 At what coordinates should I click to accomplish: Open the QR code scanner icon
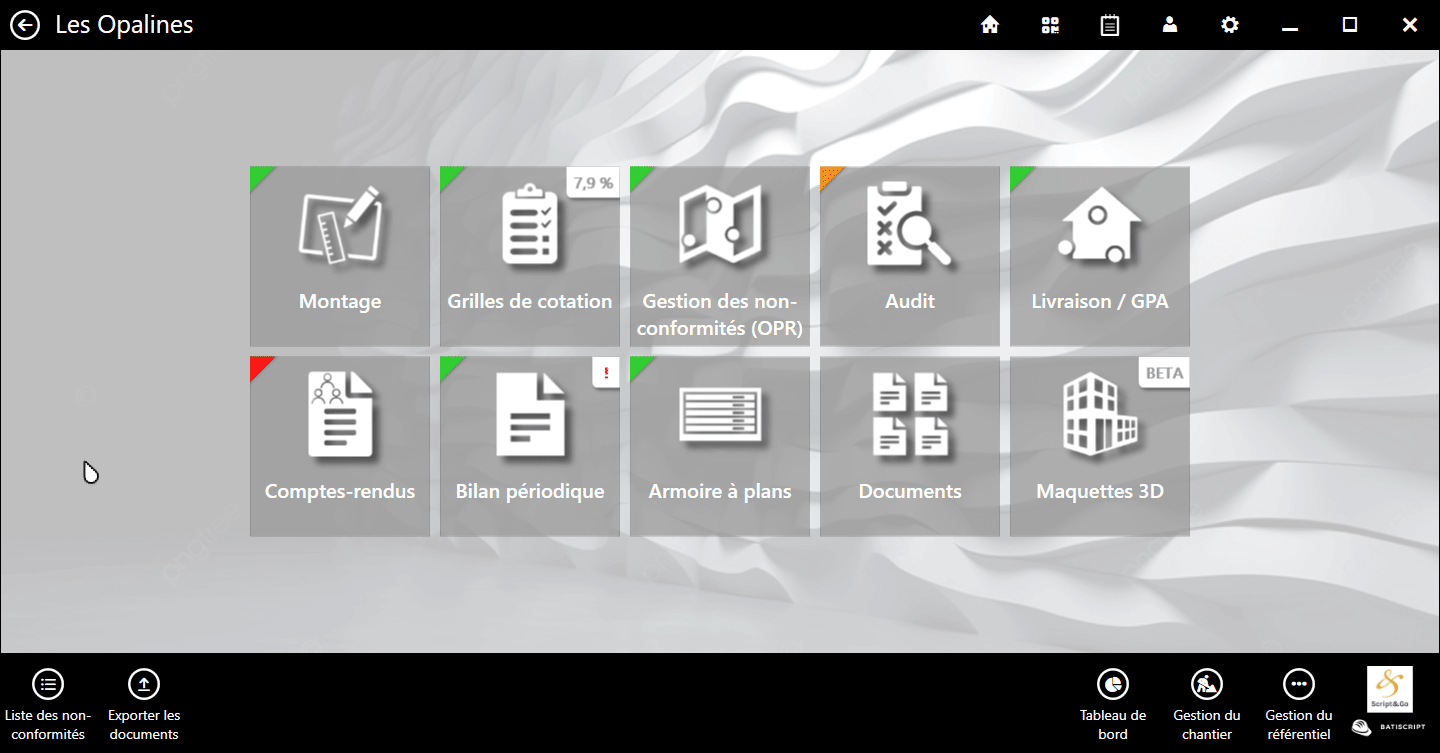[x=1050, y=25]
